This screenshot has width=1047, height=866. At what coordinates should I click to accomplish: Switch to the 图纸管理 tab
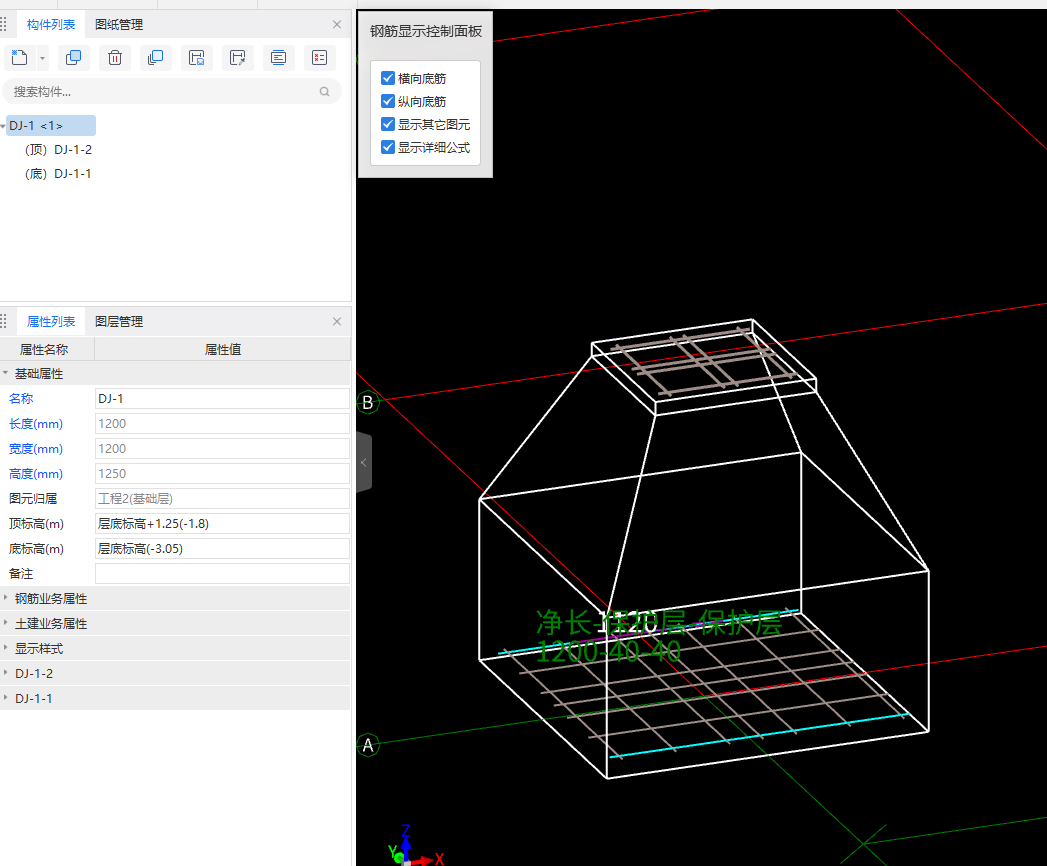(119, 25)
